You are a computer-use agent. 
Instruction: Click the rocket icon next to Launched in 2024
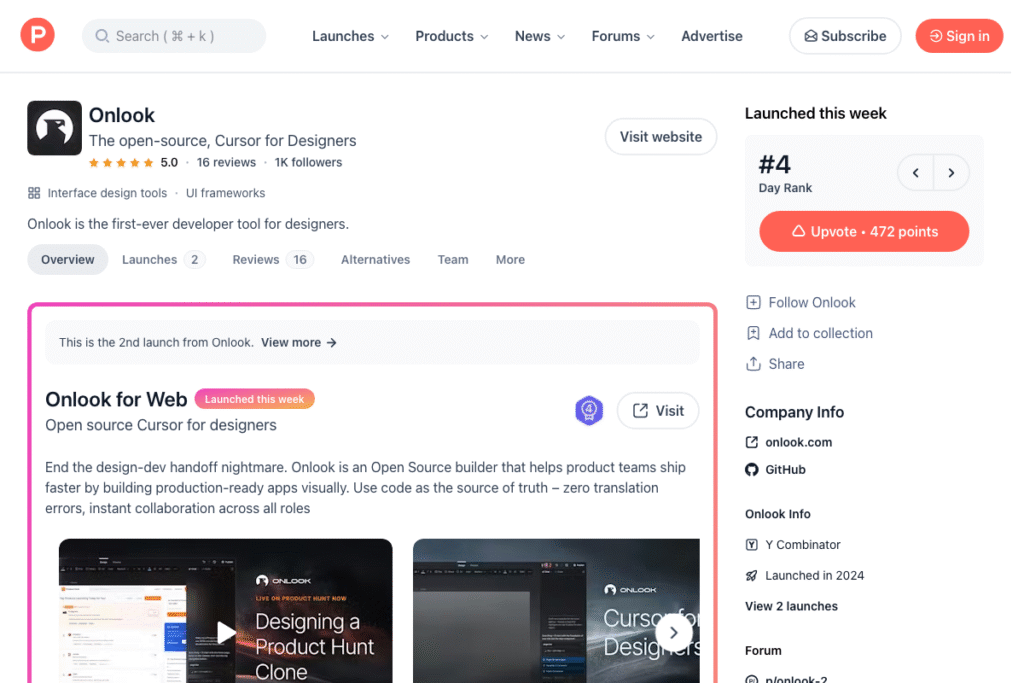pyautogui.click(x=751, y=575)
